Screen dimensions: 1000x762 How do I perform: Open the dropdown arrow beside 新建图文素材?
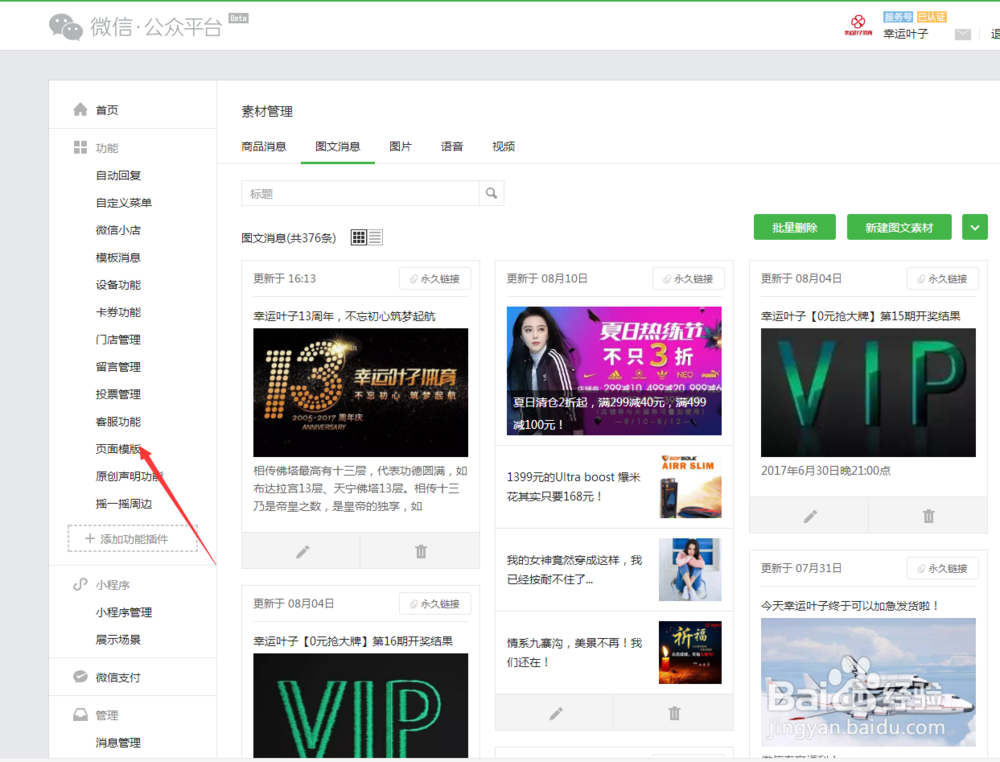[974, 227]
